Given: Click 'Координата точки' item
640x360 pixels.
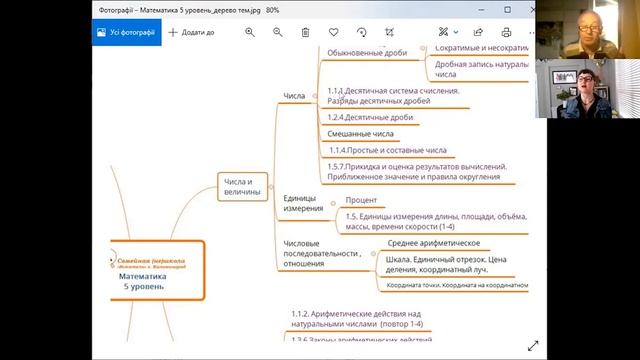Looking at the screenshot, I should pos(457,285).
